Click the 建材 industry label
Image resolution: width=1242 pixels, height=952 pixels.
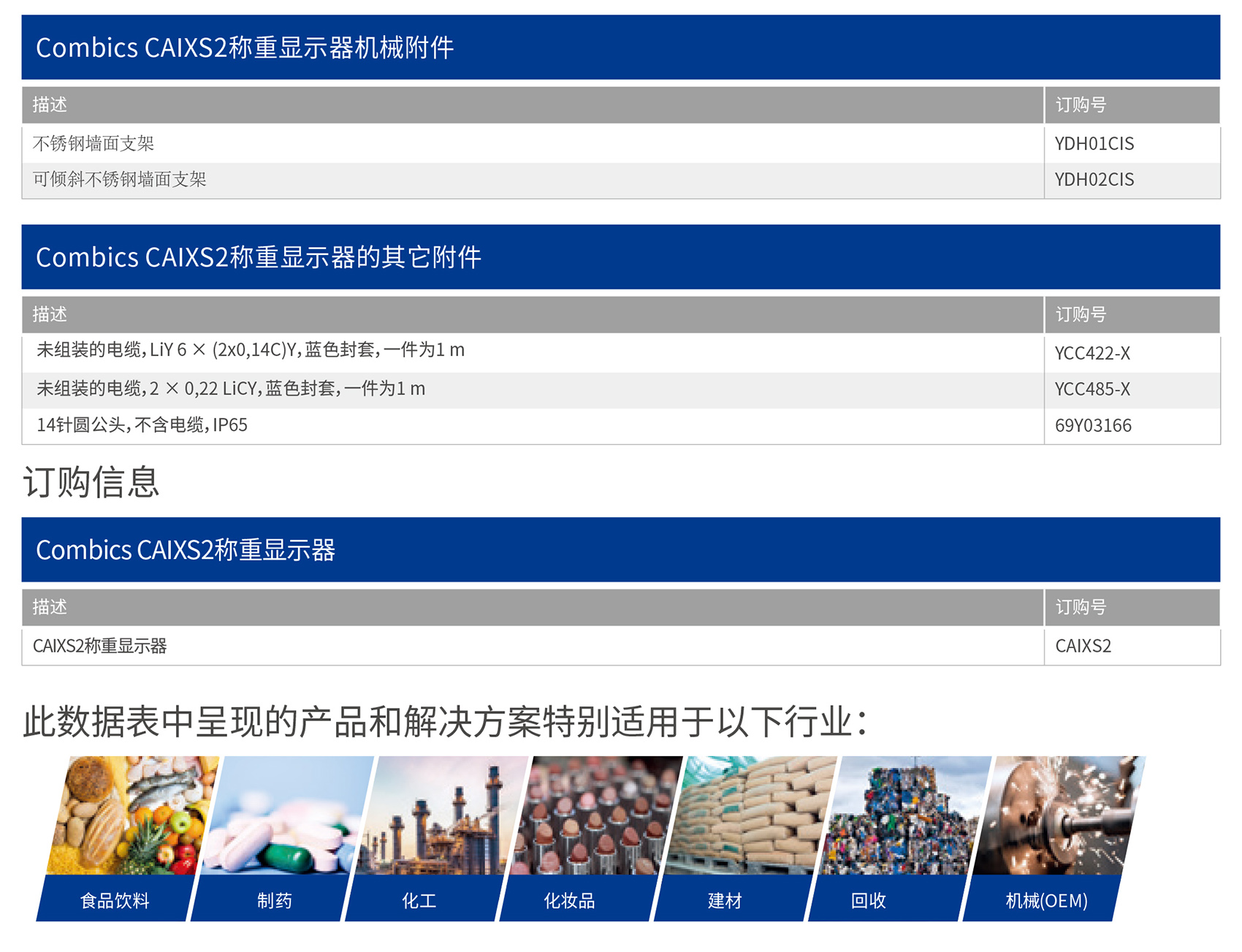(x=725, y=900)
